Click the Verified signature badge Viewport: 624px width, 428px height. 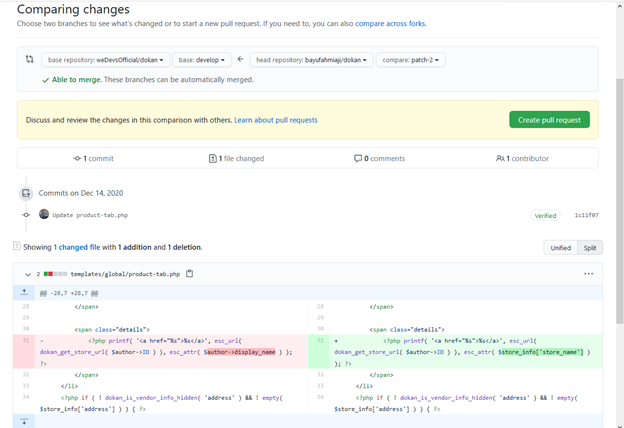click(x=545, y=215)
